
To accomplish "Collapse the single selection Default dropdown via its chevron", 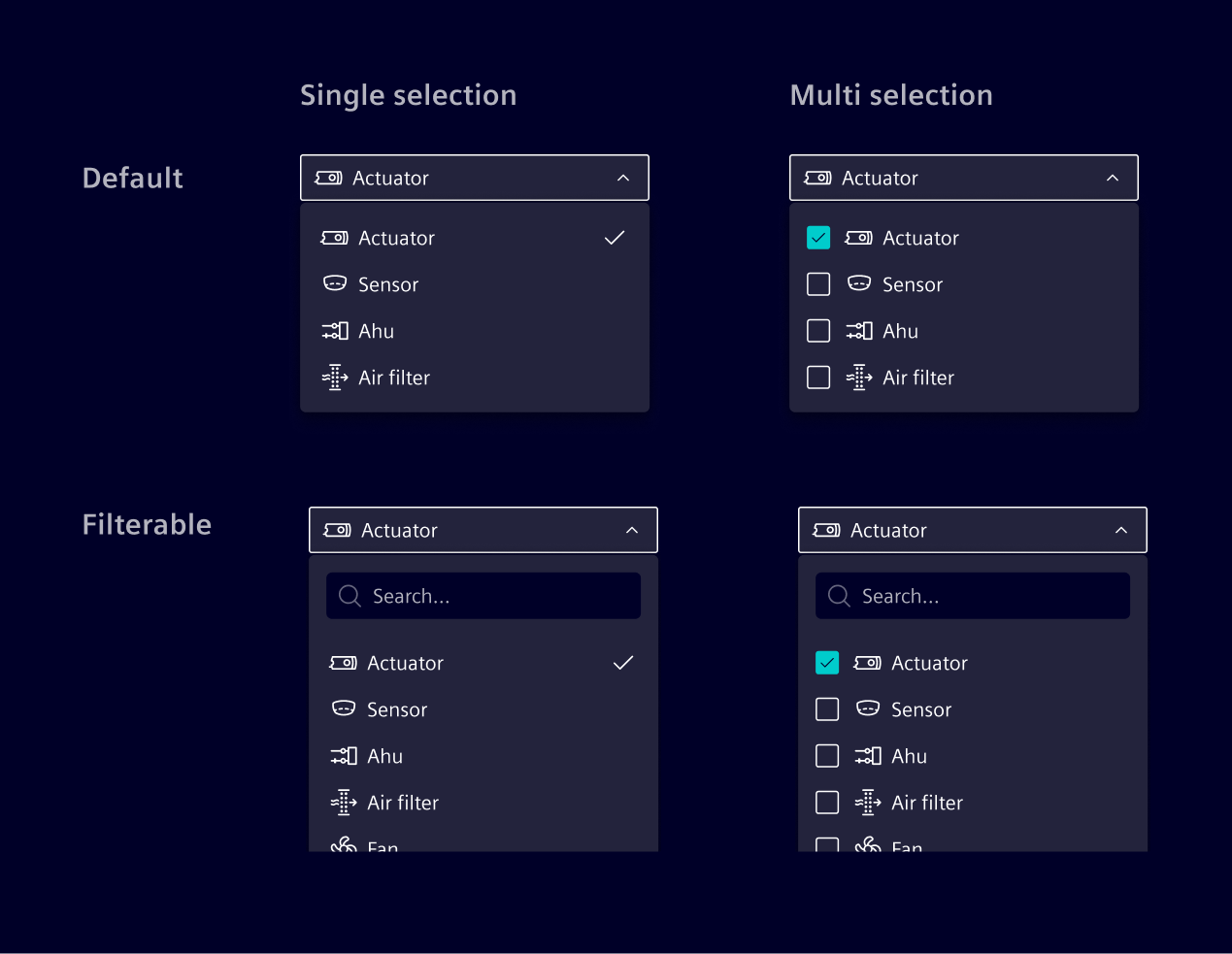I will (x=622, y=178).
